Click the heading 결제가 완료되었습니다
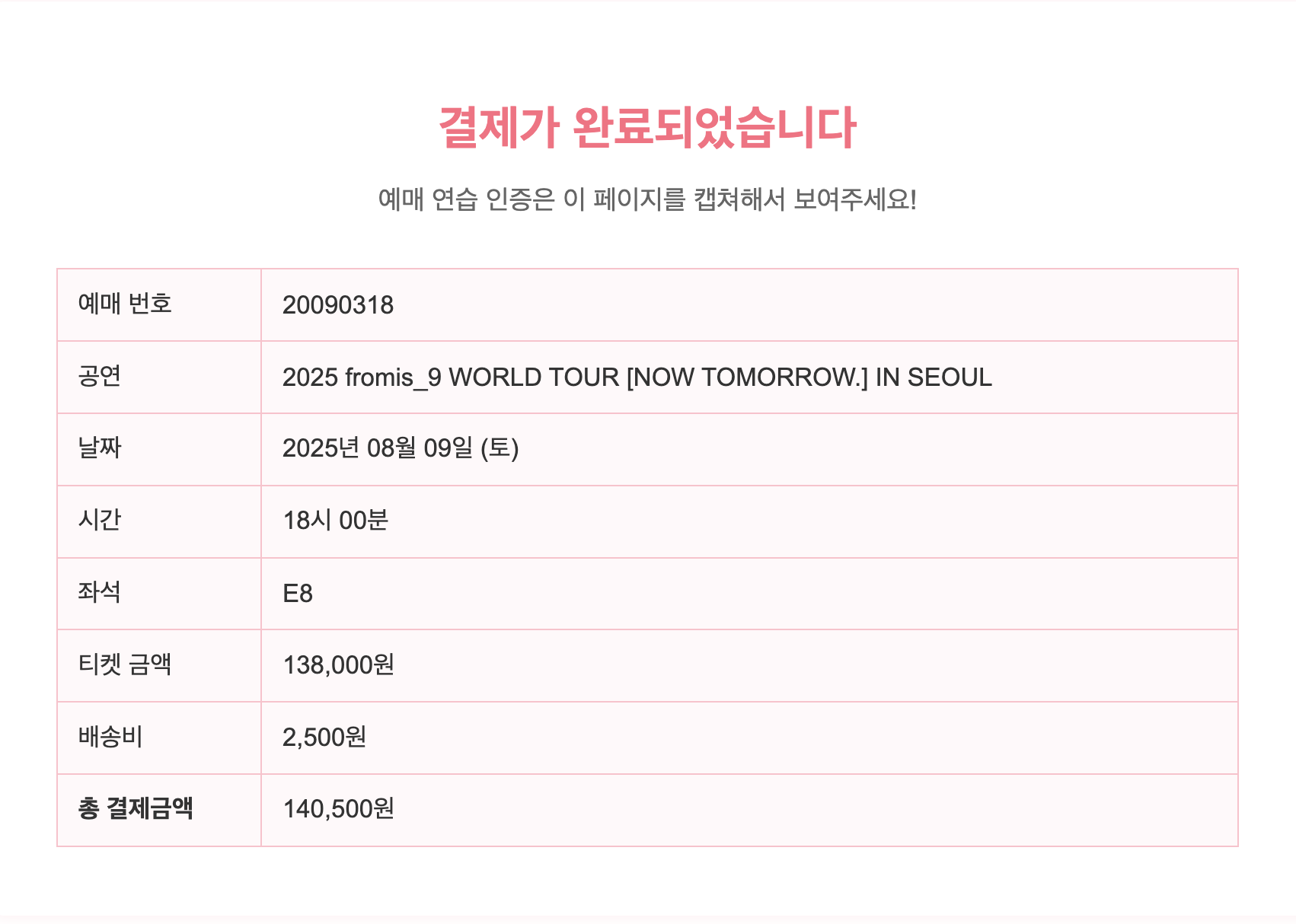 648,127
